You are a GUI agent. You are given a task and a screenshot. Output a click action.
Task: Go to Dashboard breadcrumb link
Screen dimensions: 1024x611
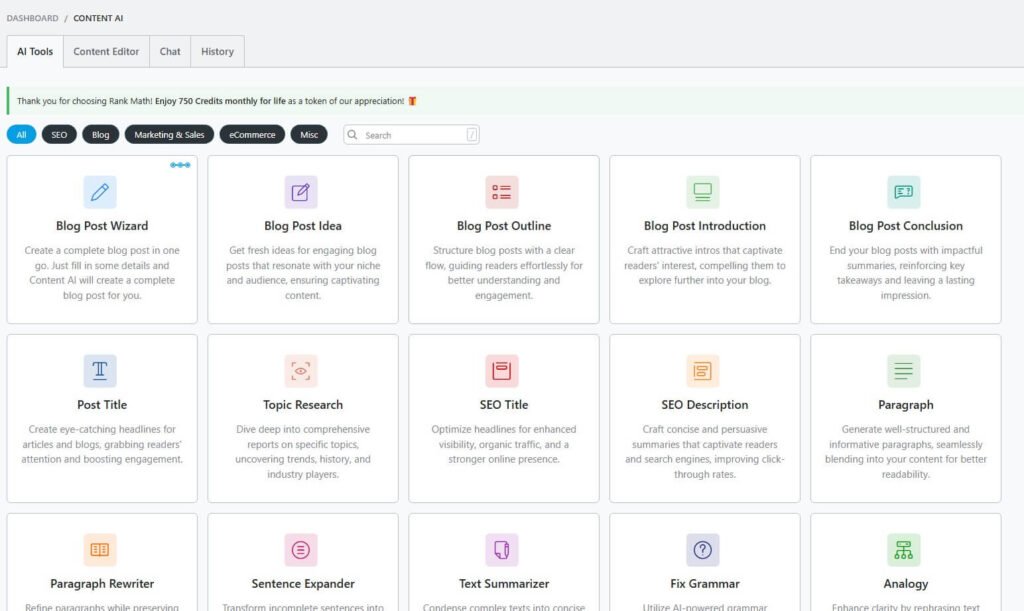point(33,18)
